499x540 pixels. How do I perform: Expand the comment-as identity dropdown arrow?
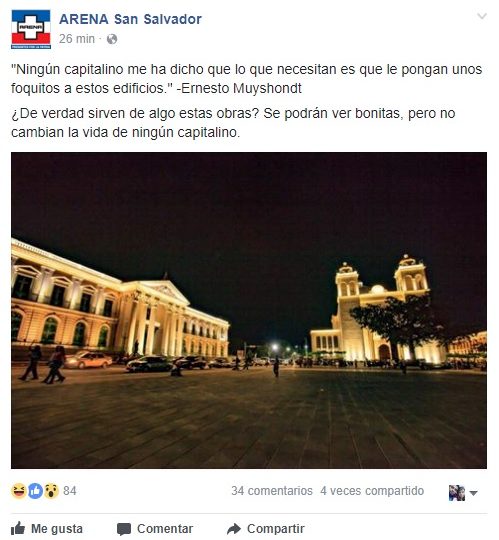[x=474, y=493]
